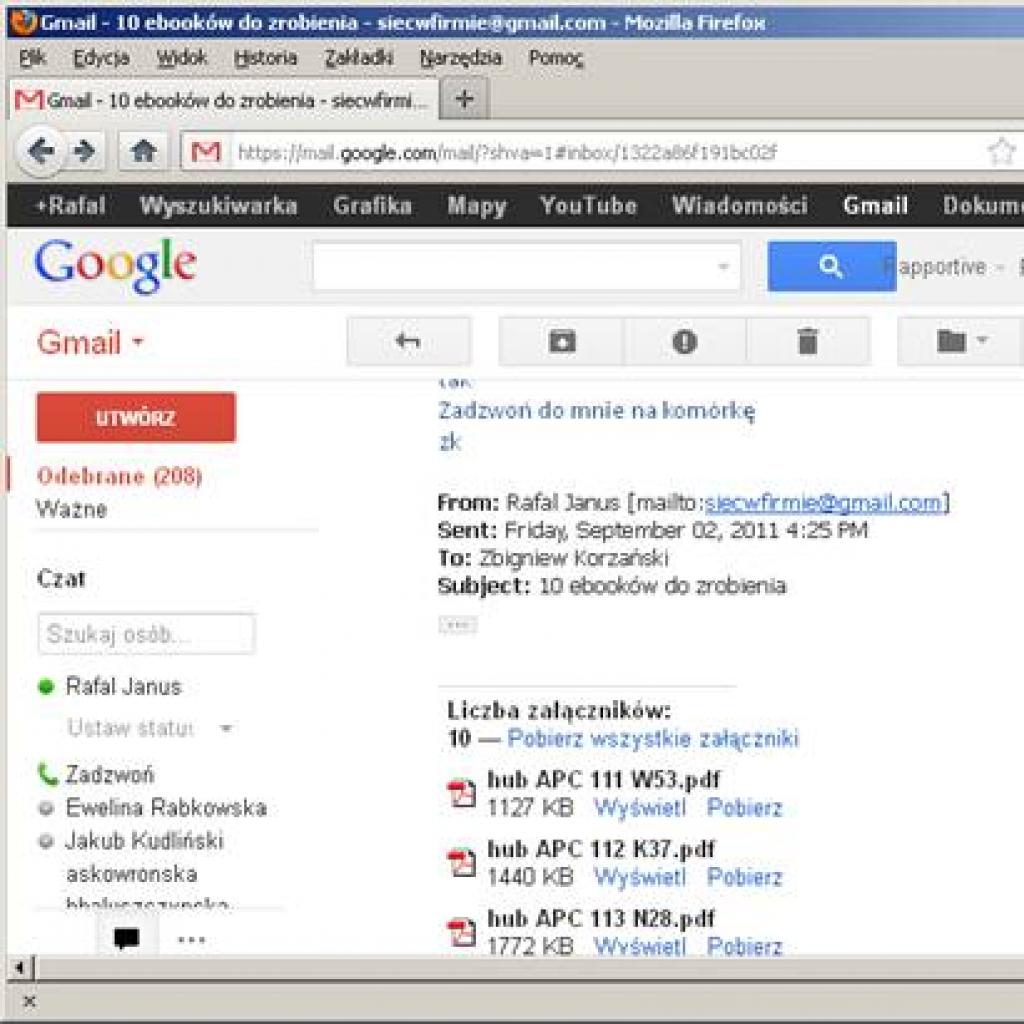Viewport: 1024px width, 1024px height.
Task: Click Wyświetl for hub APC 113 N28.pdf
Action: point(640,946)
